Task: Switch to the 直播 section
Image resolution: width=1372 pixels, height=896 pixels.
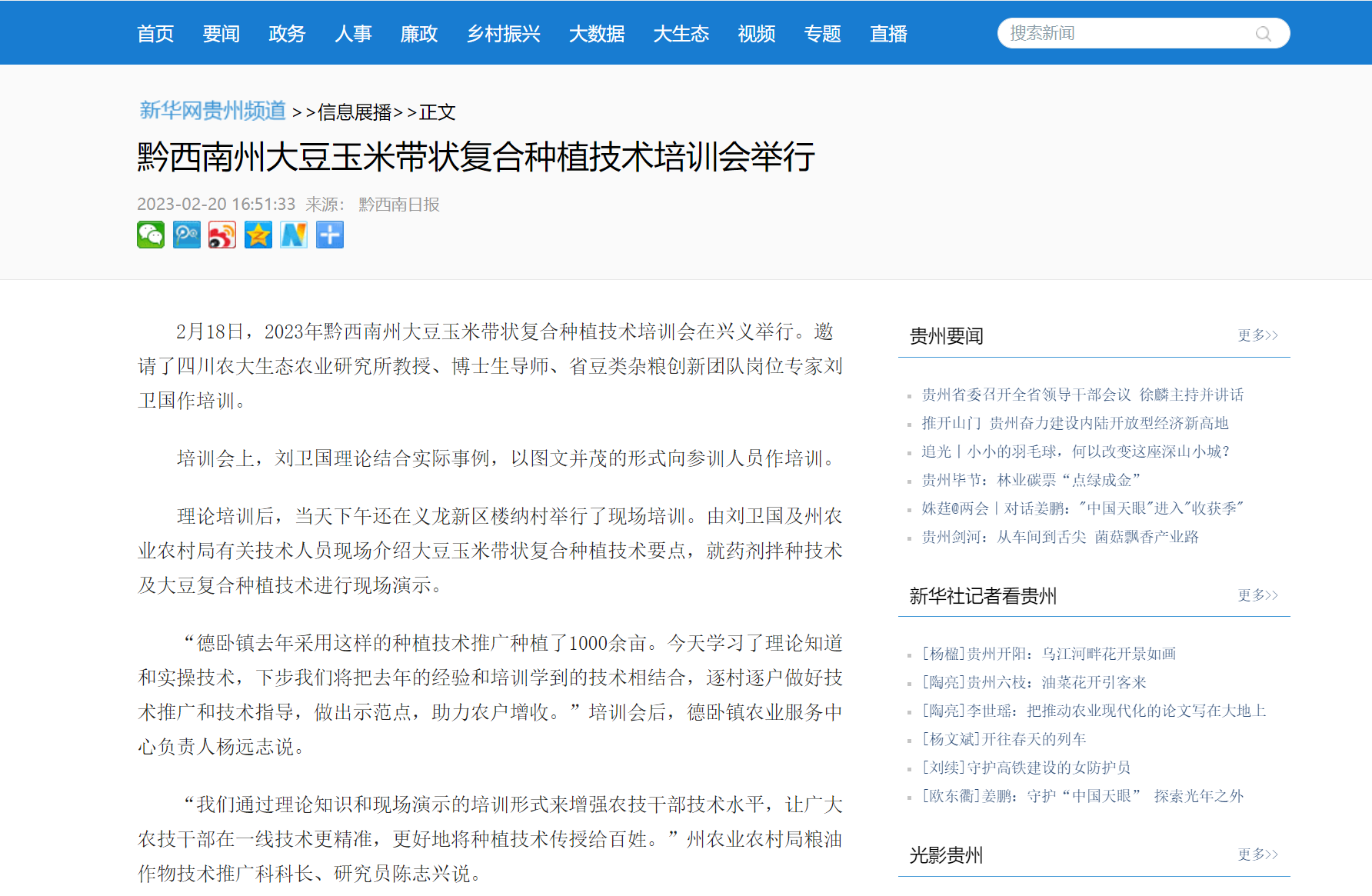Action: click(x=888, y=34)
